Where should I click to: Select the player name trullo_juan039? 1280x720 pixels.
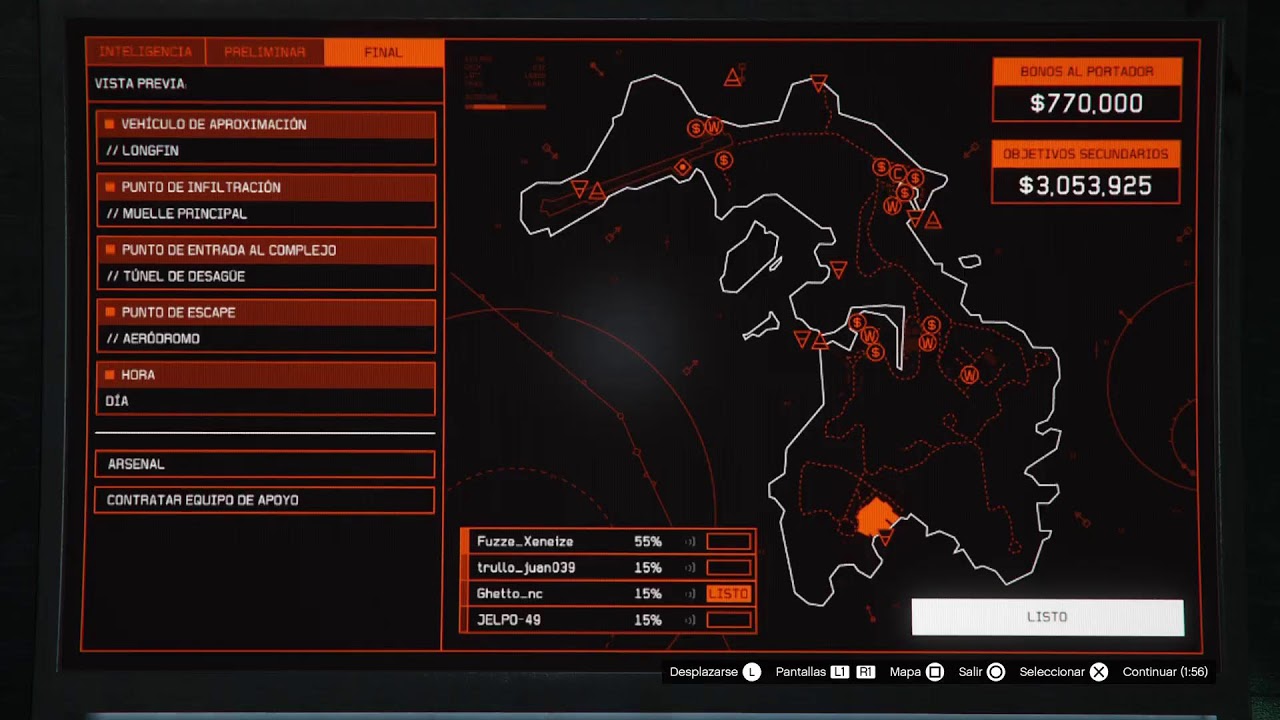click(526, 568)
